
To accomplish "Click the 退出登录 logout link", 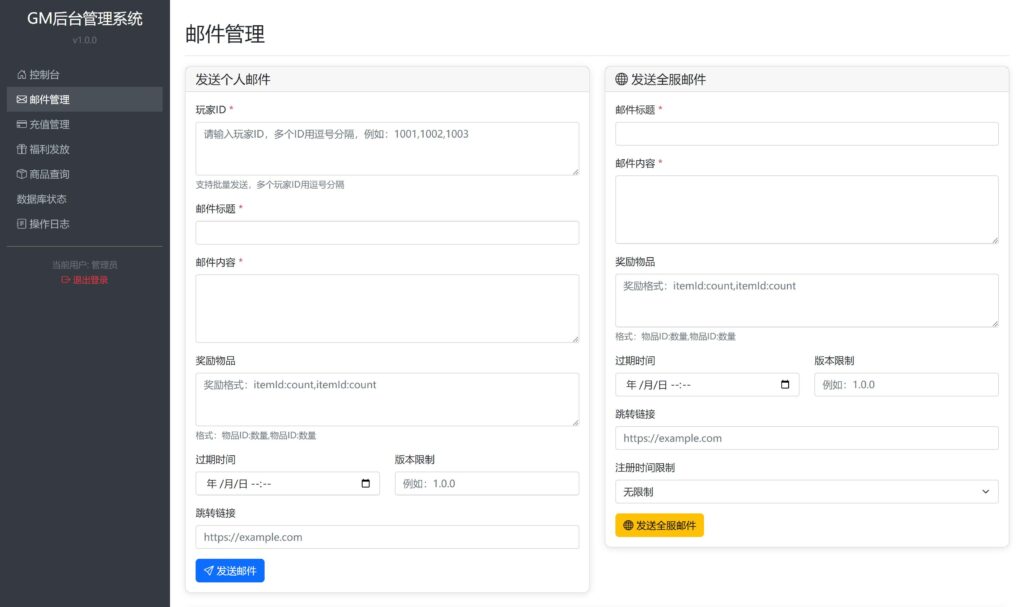I will 85,280.
